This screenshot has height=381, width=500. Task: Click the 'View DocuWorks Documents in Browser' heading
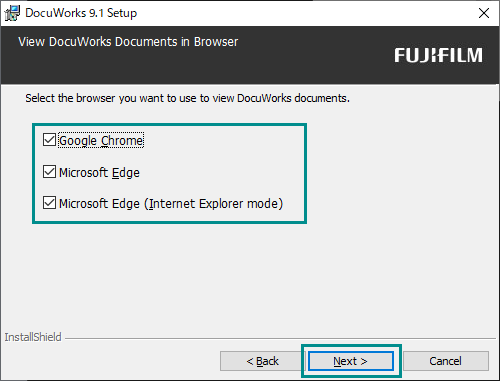[x=128, y=42]
